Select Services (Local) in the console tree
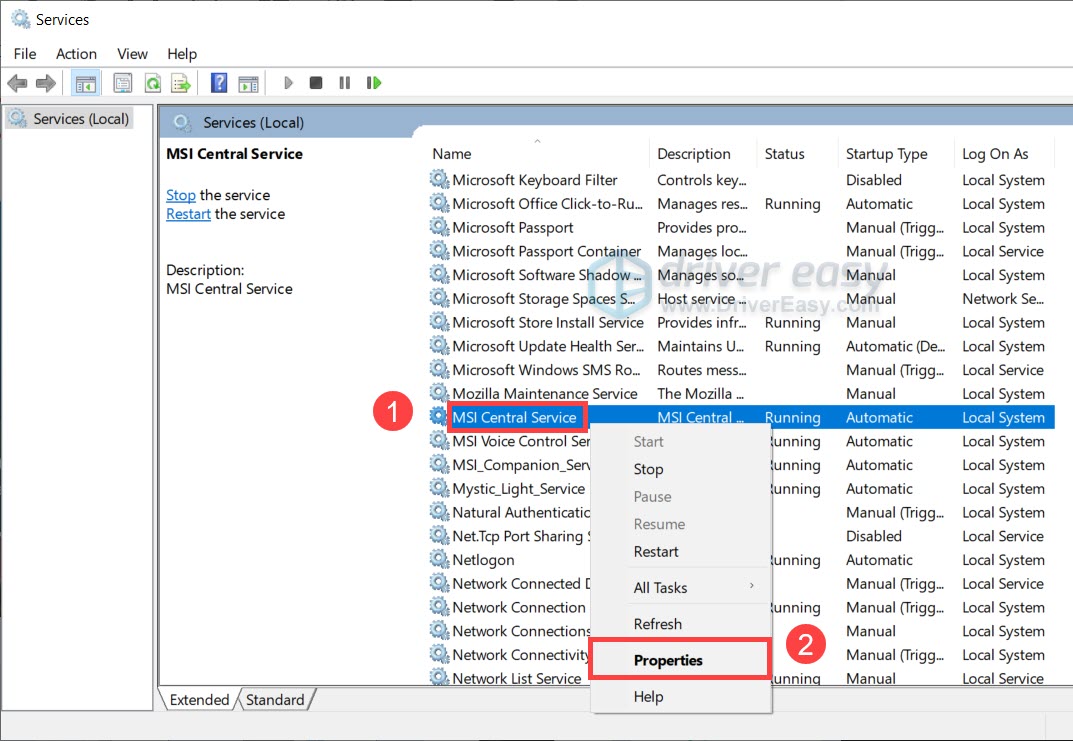Image resolution: width=1073 pixels, height=741 pixels. pos(80,119)
